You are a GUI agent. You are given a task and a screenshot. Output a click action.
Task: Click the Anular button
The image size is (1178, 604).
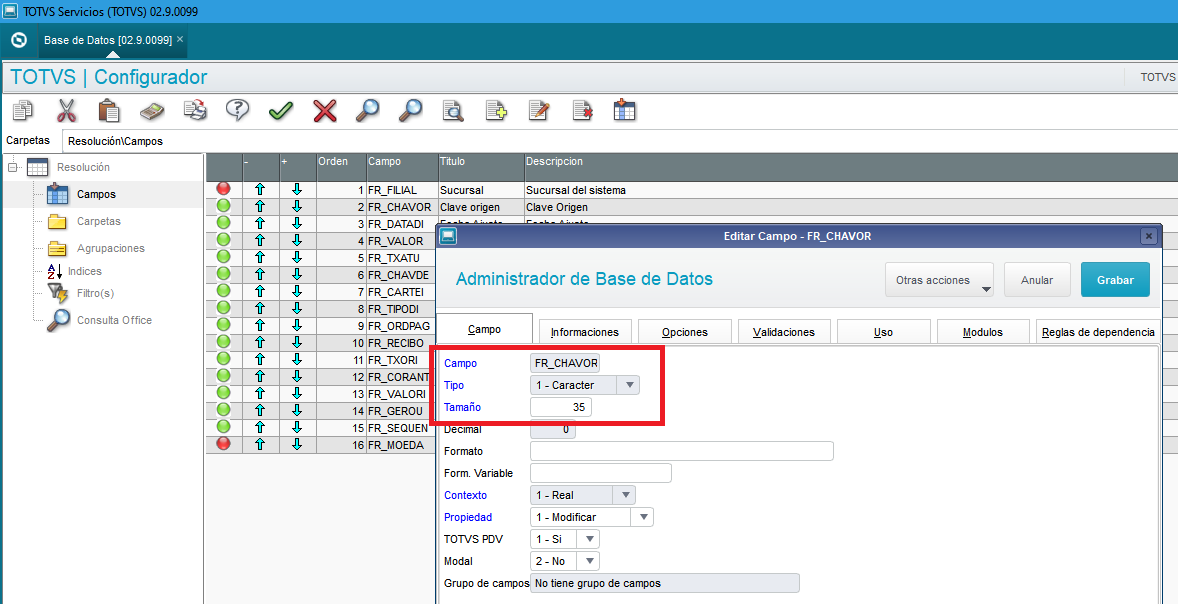[1037, 279]
